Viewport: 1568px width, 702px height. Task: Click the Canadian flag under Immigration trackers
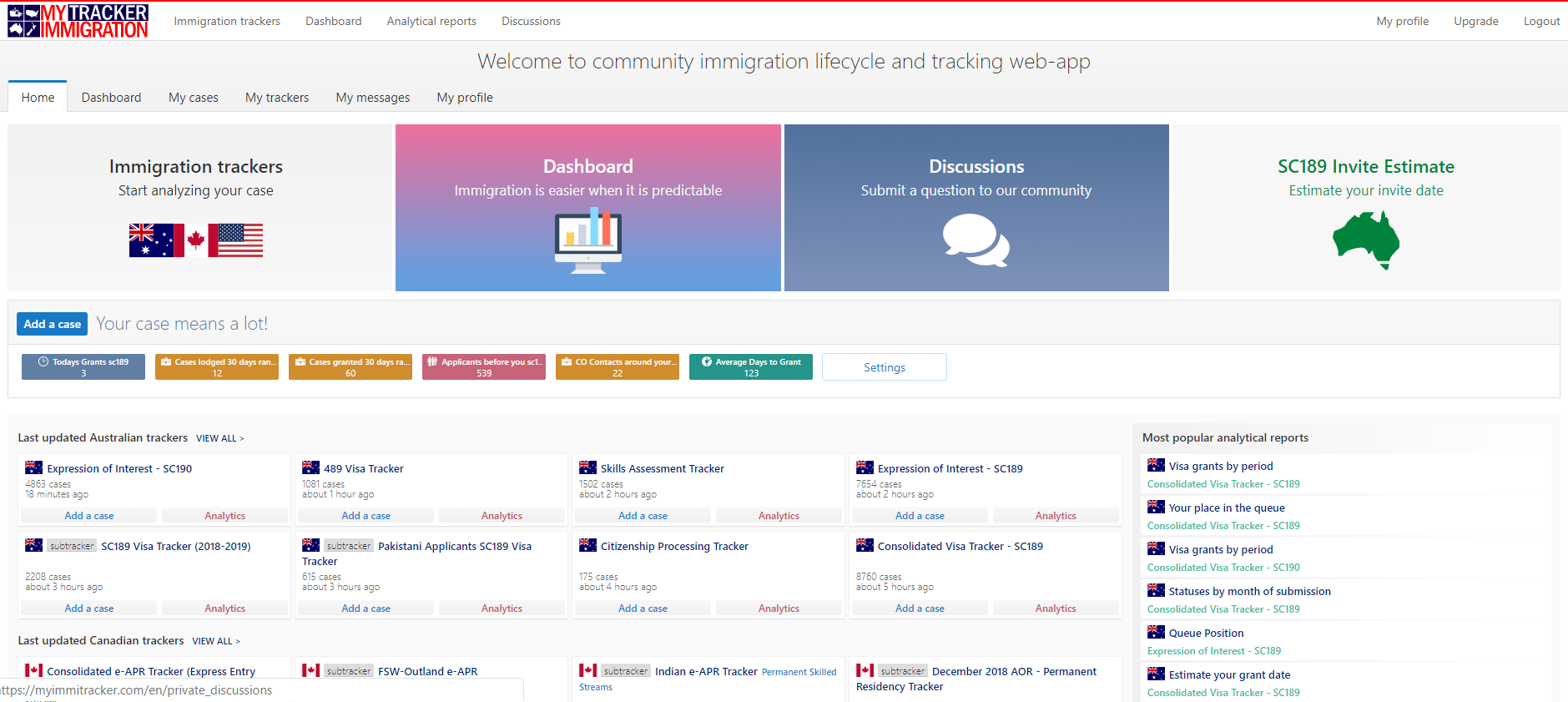pyautogui.click(x=196, y=240)
